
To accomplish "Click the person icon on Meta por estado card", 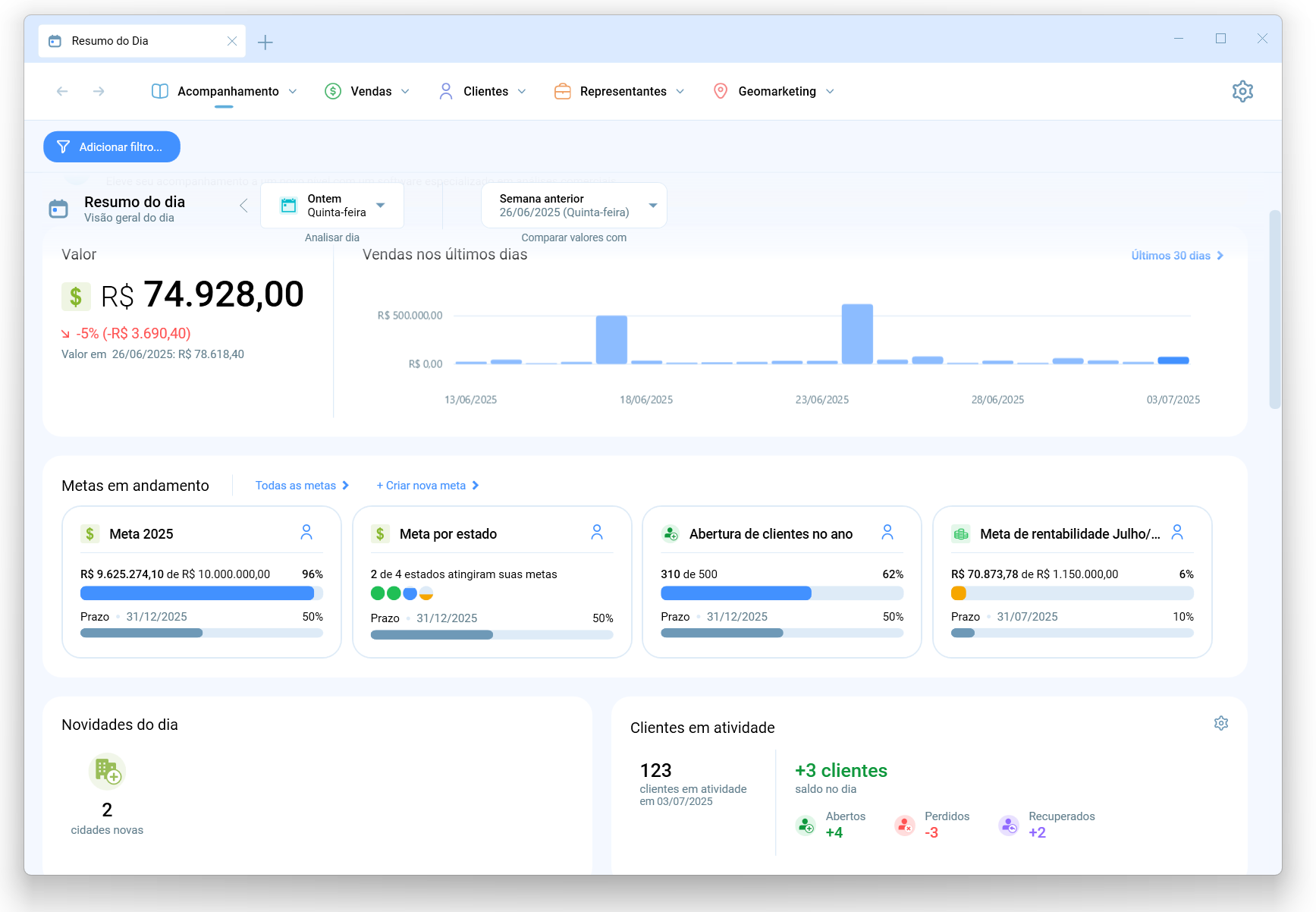I will (x=597, y=532).
